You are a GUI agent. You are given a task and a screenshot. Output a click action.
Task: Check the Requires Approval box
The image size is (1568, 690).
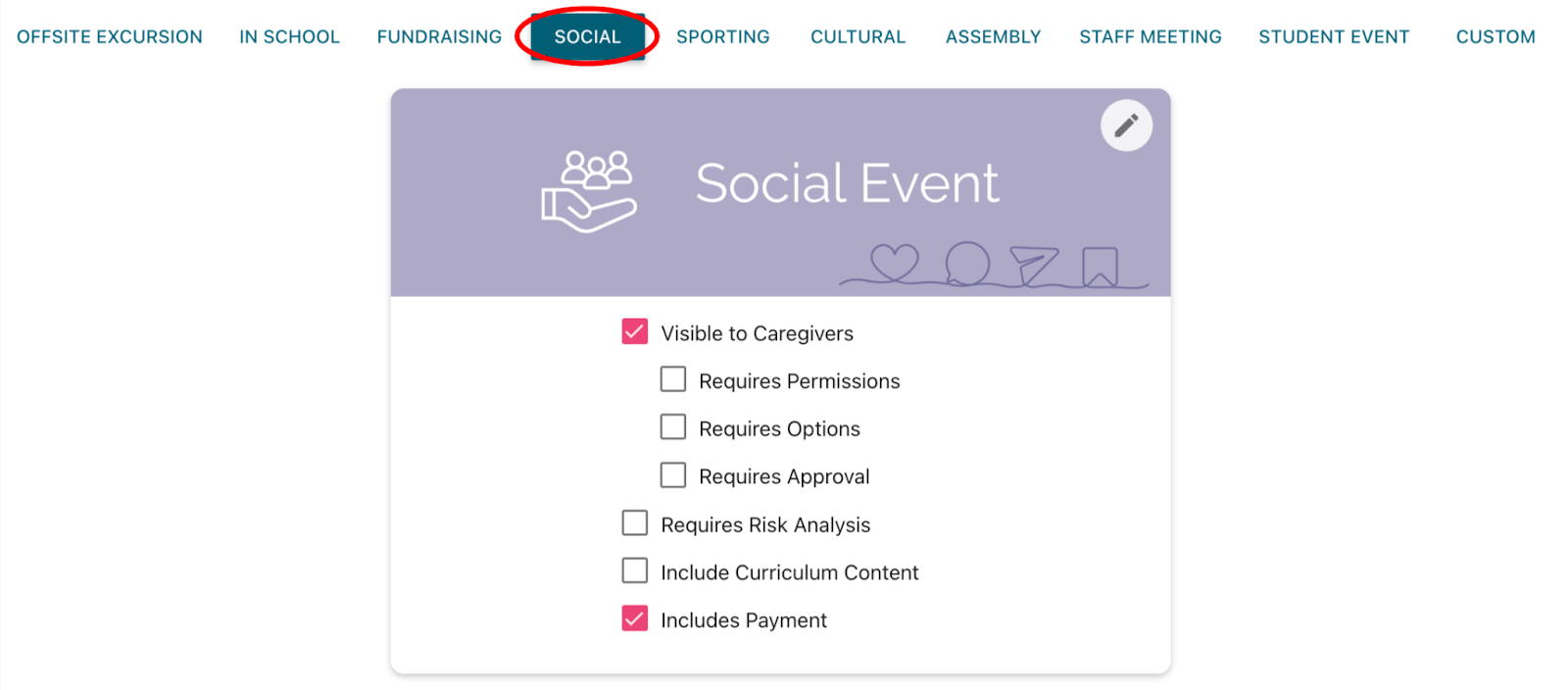point(673,475)
